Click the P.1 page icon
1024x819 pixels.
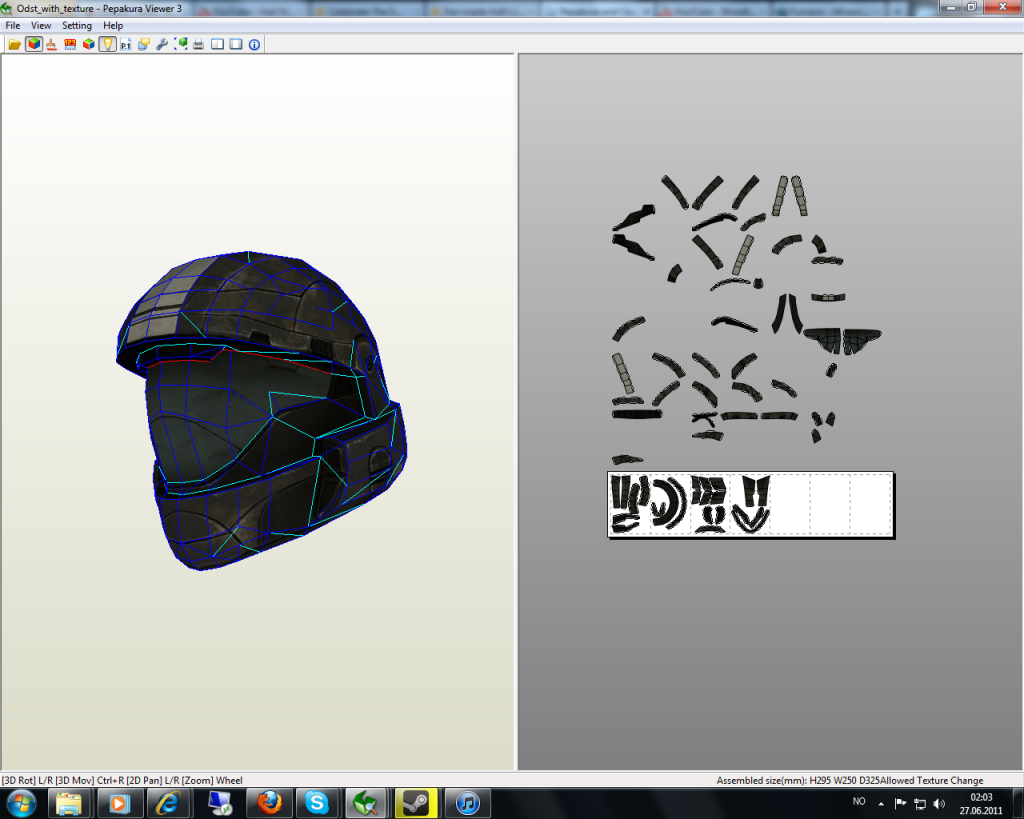click(x=125, y=44)
